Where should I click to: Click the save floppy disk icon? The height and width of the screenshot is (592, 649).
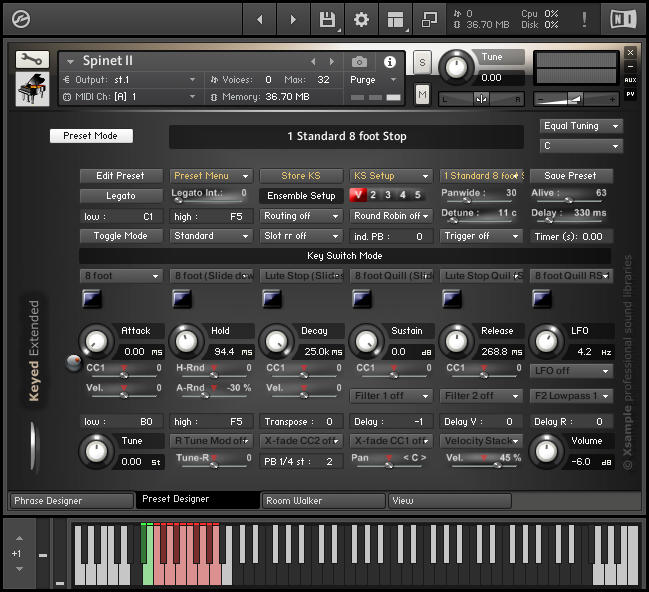(x=327, y=19)
